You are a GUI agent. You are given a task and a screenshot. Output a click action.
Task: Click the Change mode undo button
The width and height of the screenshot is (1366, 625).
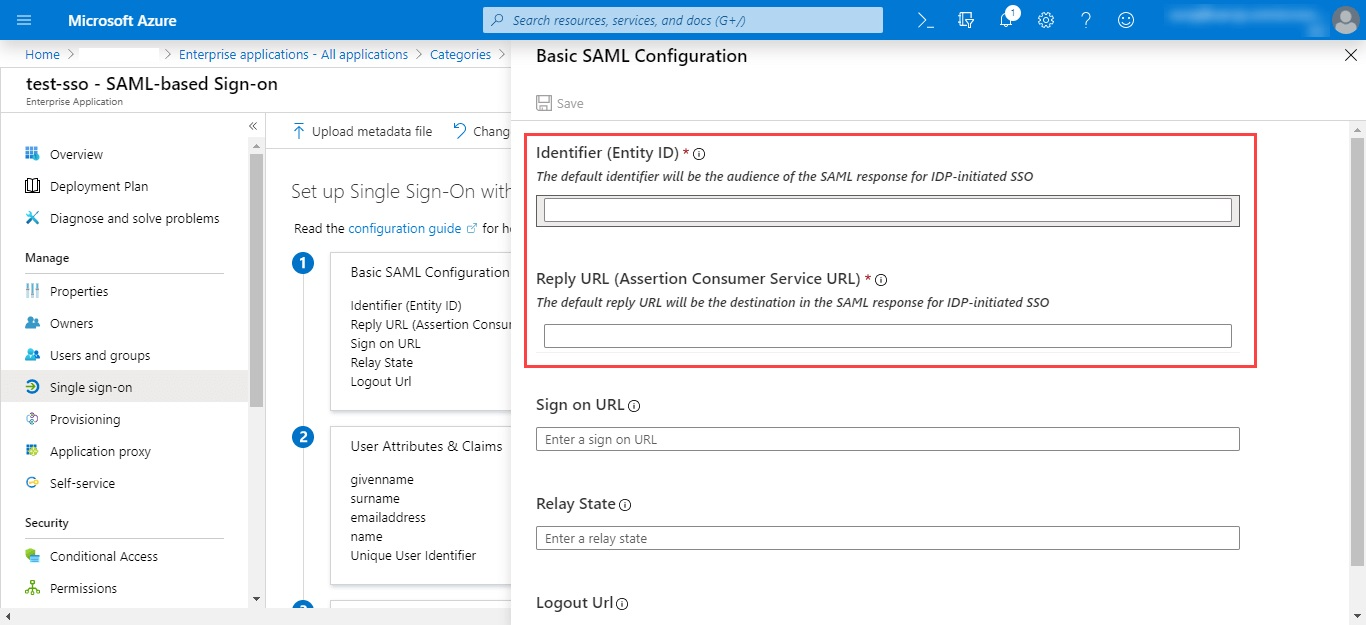point(481,131)
